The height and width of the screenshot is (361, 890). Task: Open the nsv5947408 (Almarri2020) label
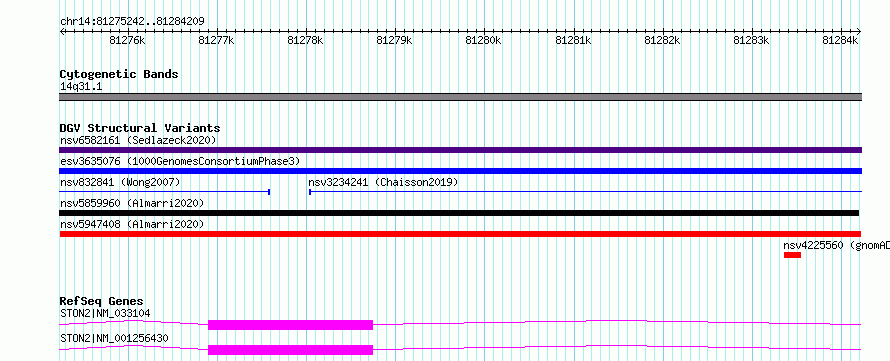point(132,224)
